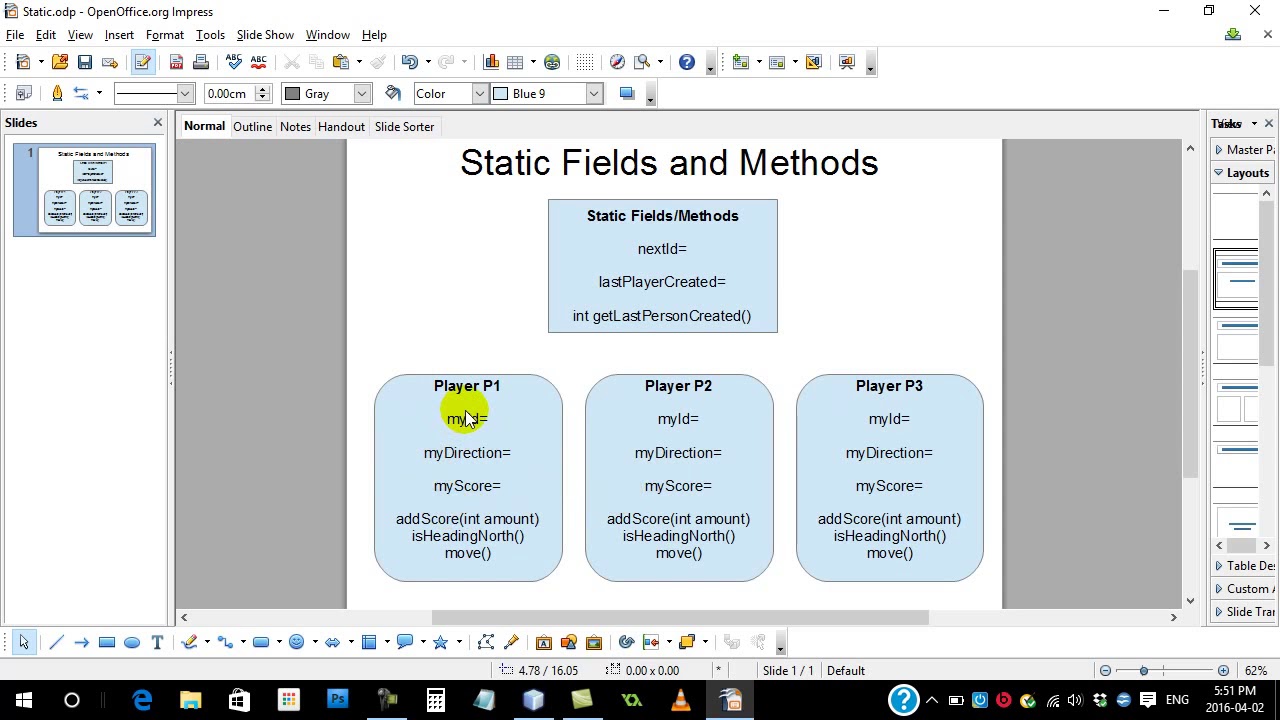Screen dimensions: 1280x720
Task: Open the Format menu
Action: pos(165,35)
